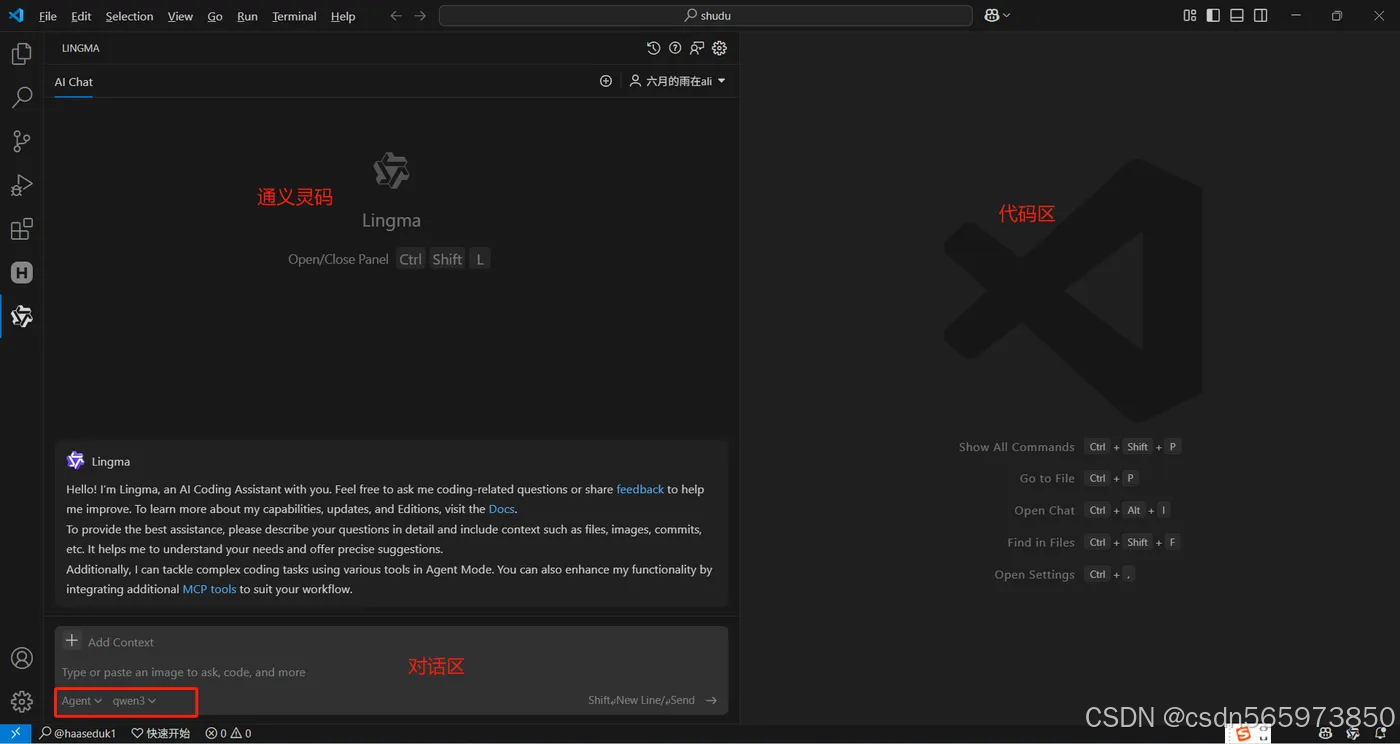Go forward with the right navigation arrow
The height and width of the screenshot is (744, 1400).
tap(420, 16)
